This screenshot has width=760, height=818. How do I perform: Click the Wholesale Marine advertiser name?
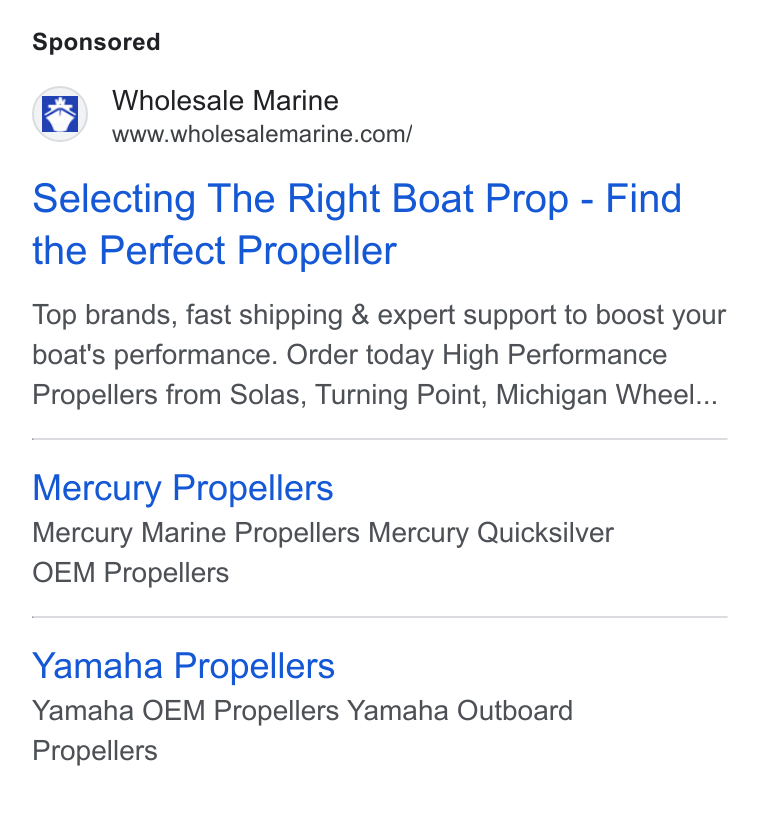[x=225, y=100]
